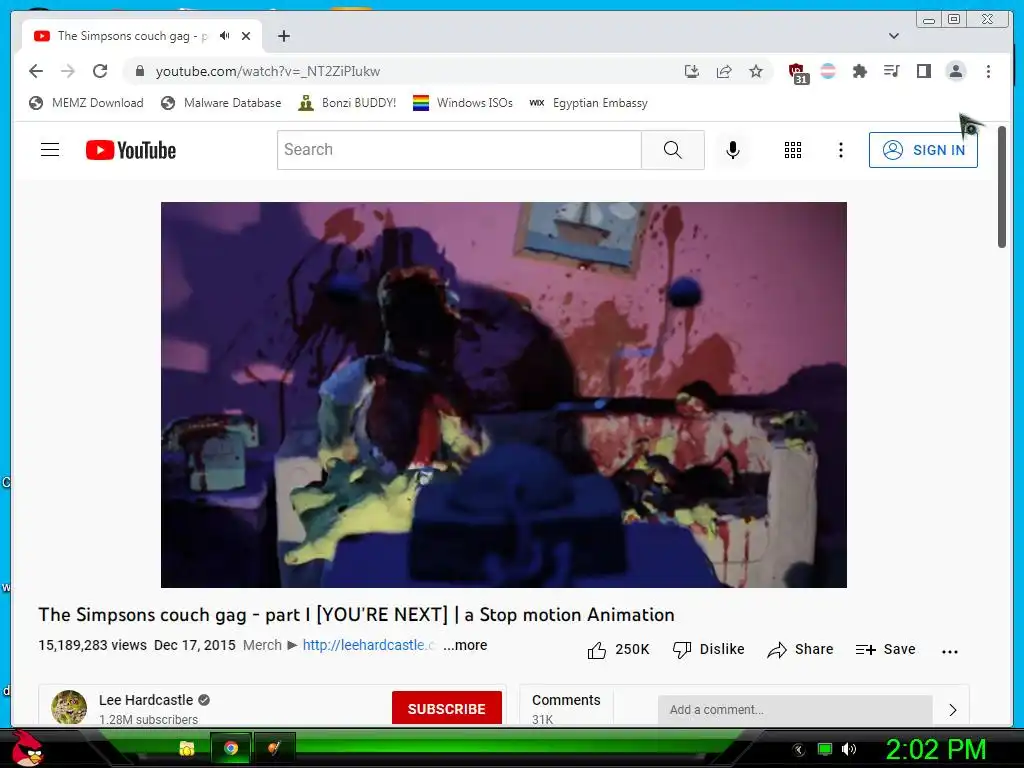Open the MEMZ Download bookmark

pyautogui.click(x=86, y=103)
